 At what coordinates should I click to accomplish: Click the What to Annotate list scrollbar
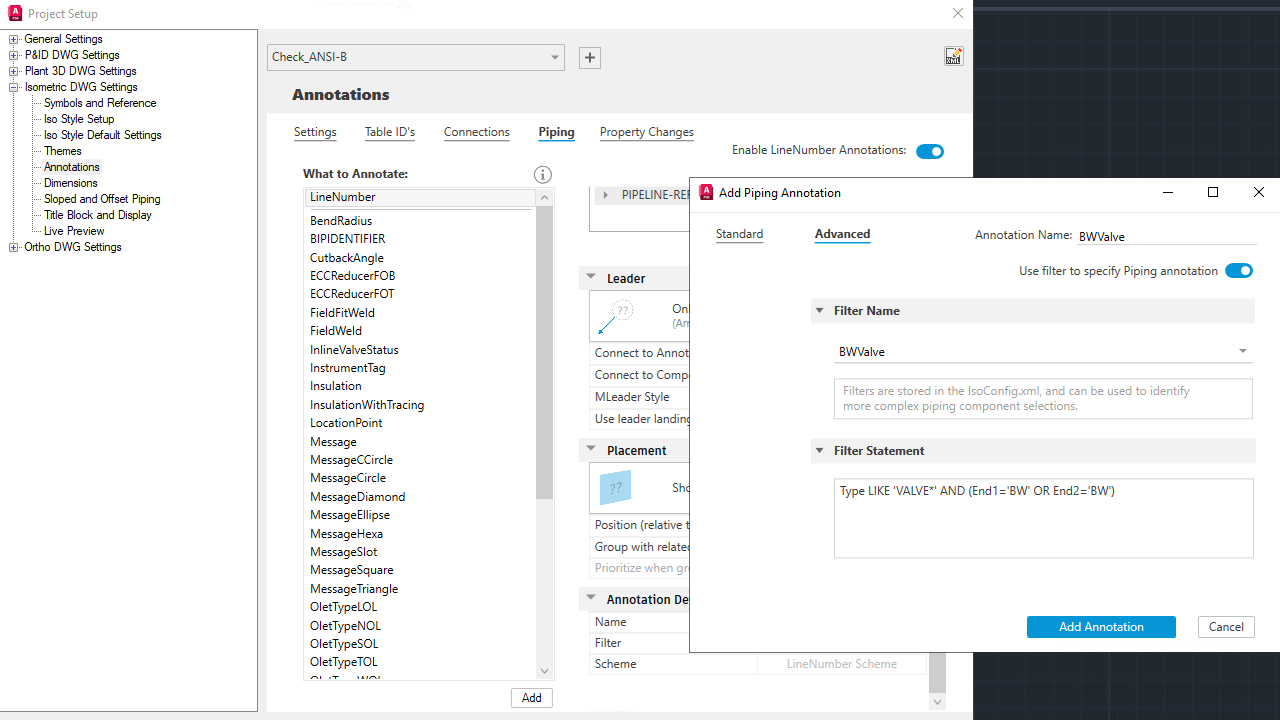(545, 352)
